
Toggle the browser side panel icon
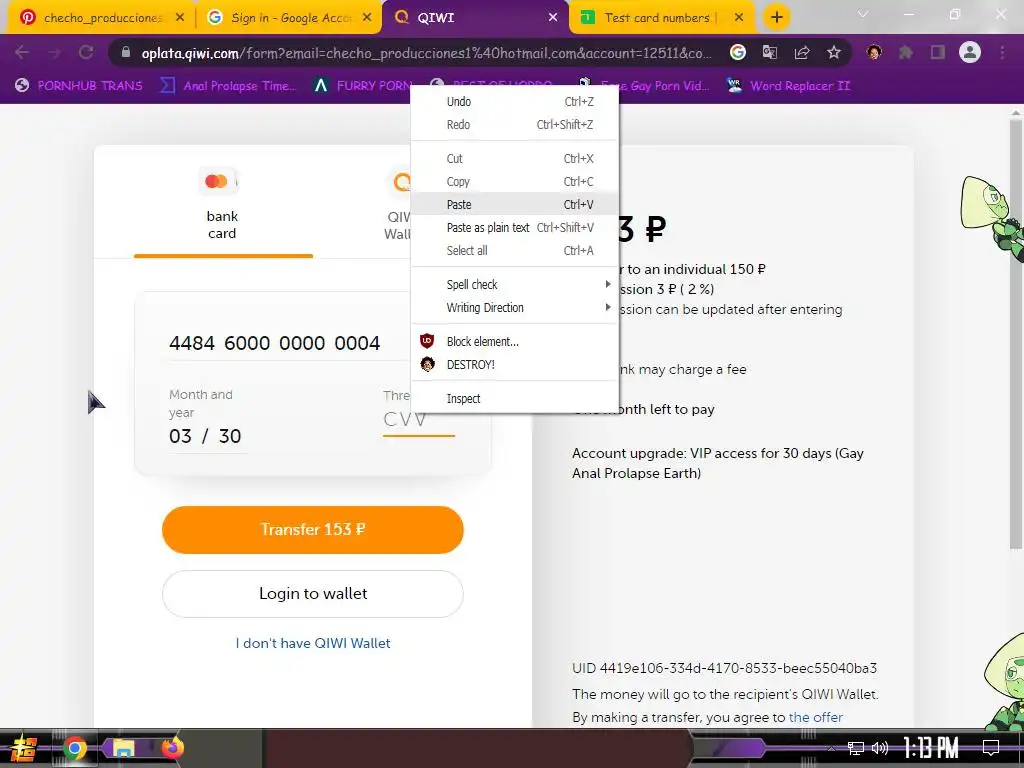[938, 52]
